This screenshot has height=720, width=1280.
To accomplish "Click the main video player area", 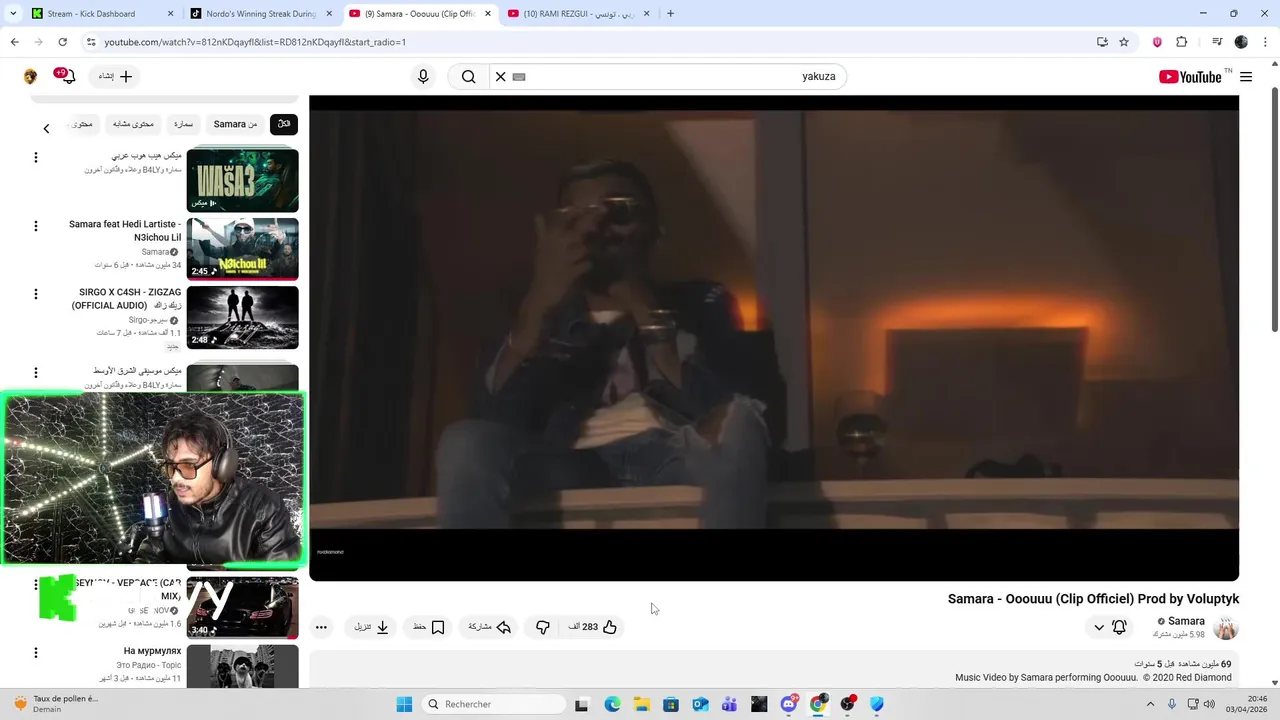I will tap(774, 338).
